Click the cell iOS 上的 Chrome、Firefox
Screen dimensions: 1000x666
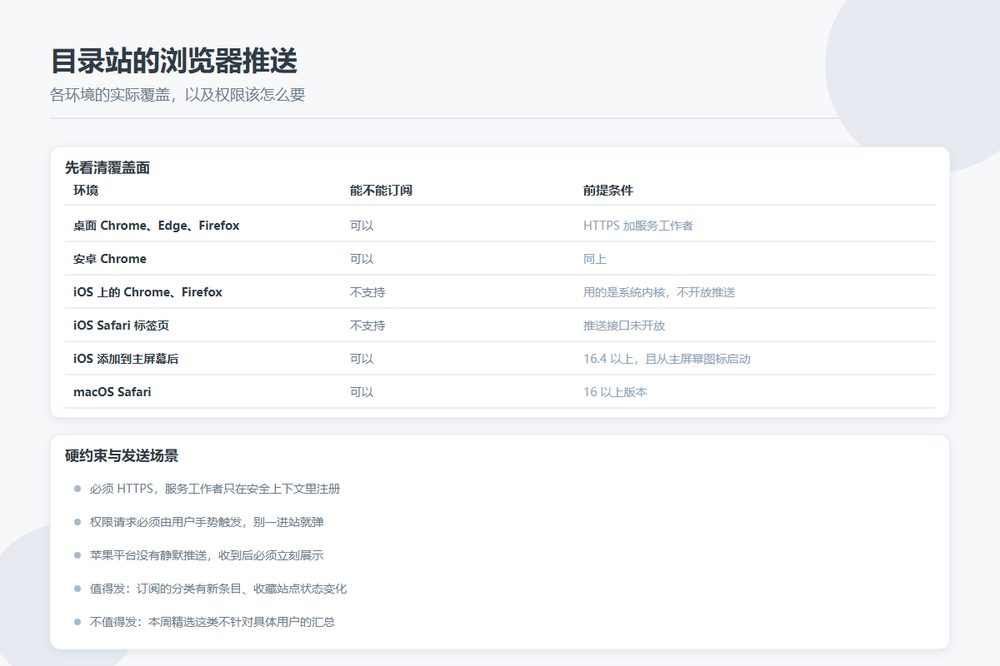(x=148, y=292)
